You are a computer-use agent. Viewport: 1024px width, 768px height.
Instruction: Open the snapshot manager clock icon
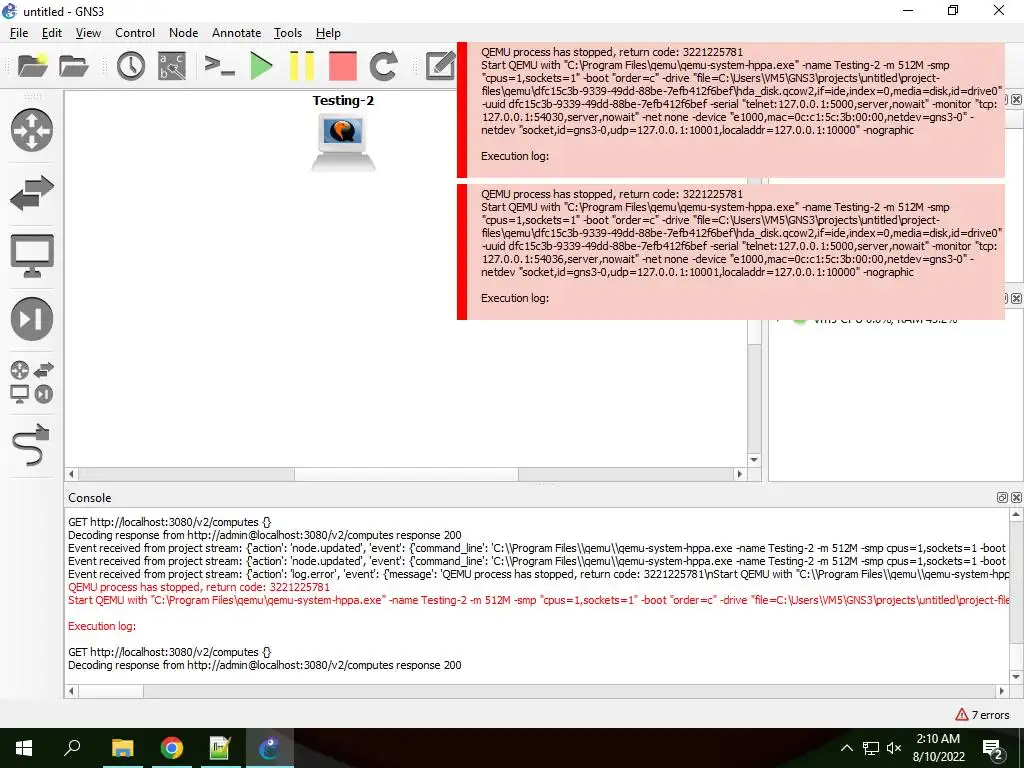(131, 66)
